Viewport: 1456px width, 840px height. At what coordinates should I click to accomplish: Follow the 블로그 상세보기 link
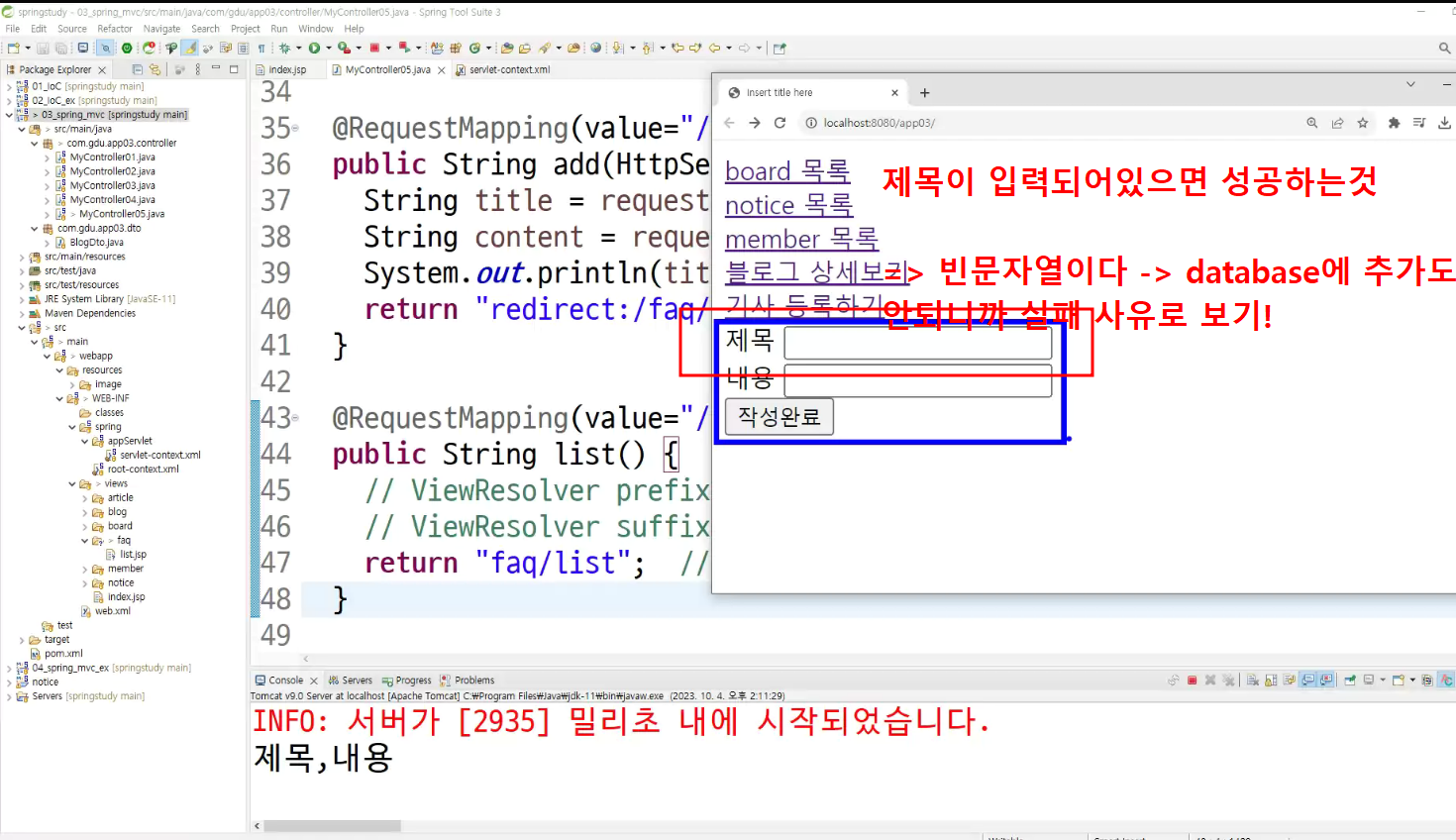816,272
